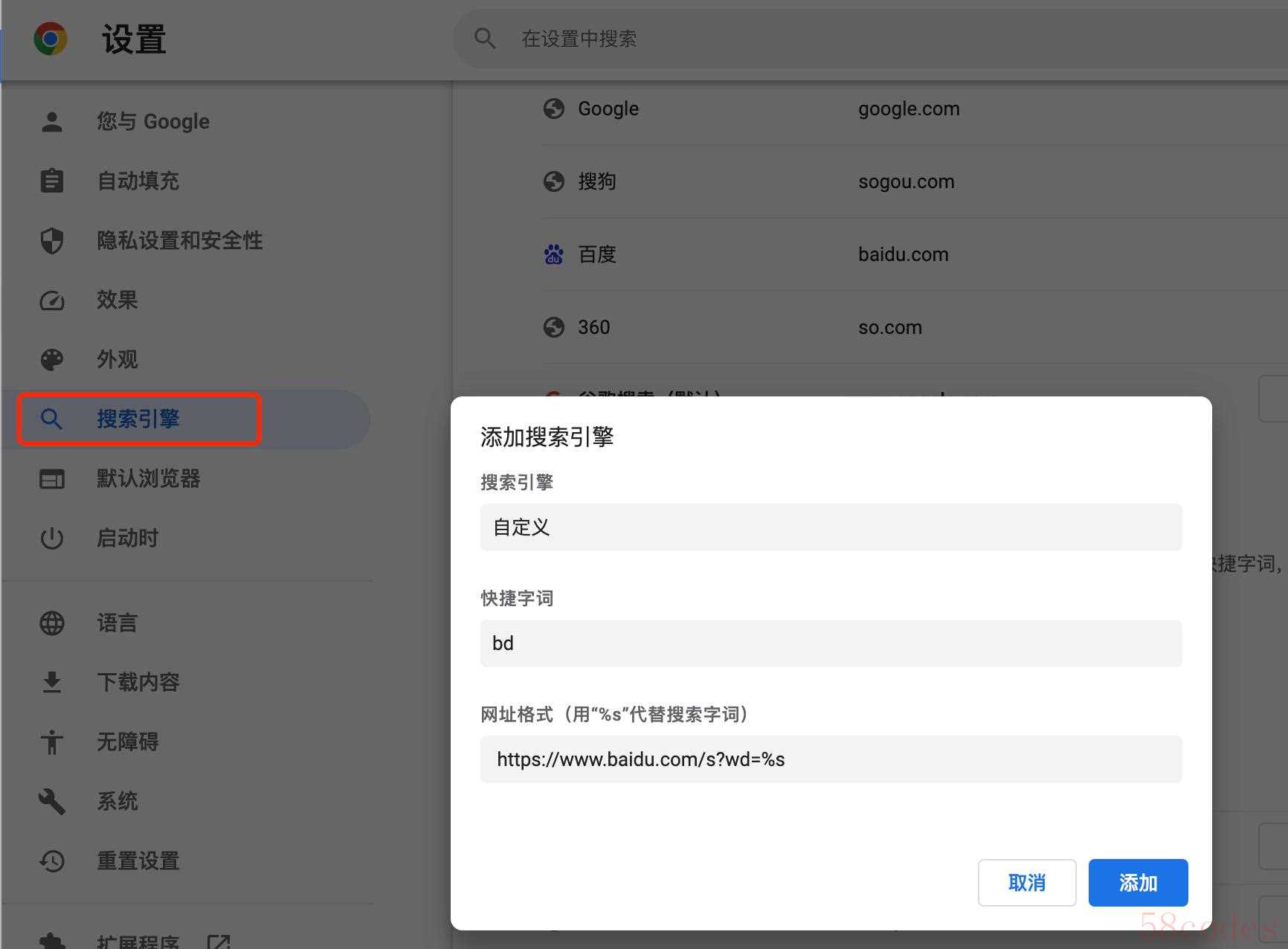Focus the 在设置中搜索 search field
Screen dimensions: 1288x949
coord(870,39)
